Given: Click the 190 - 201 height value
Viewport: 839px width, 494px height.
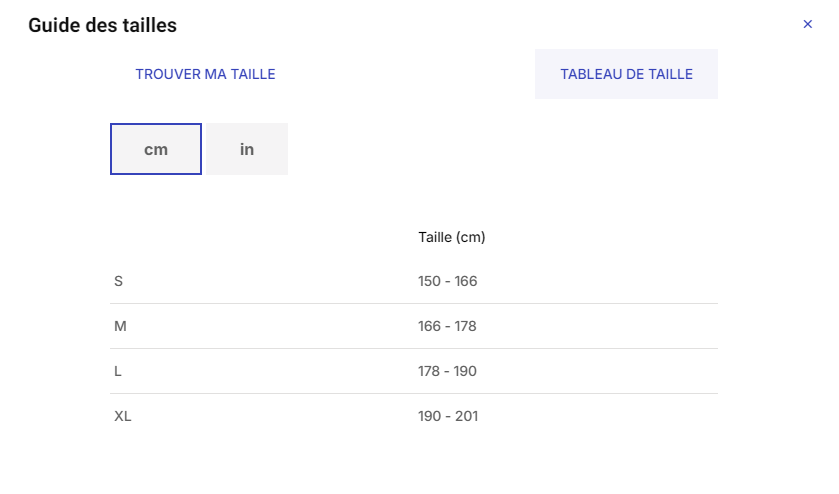Looking at the screenshot, I should point(447,416).
